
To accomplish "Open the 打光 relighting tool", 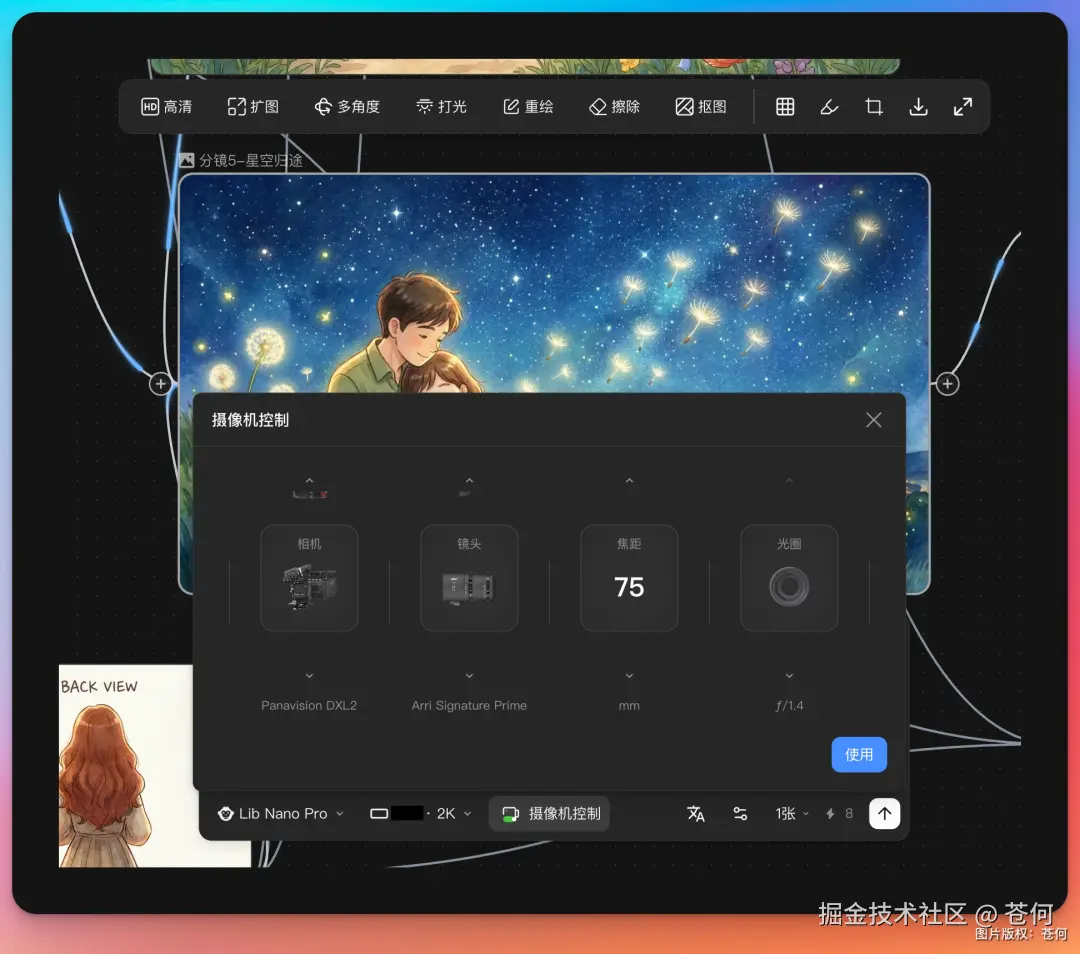I will click(442, 106).
